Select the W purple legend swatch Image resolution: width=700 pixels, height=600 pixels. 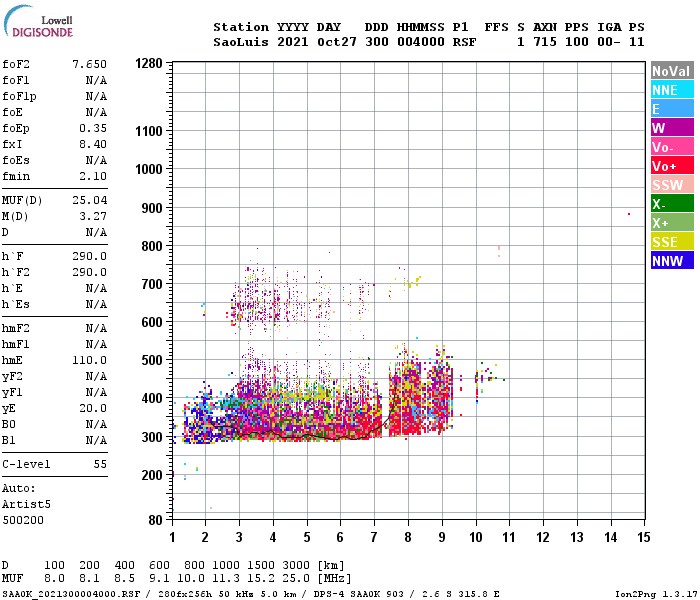pyautogui.click(x=672, y=128)
